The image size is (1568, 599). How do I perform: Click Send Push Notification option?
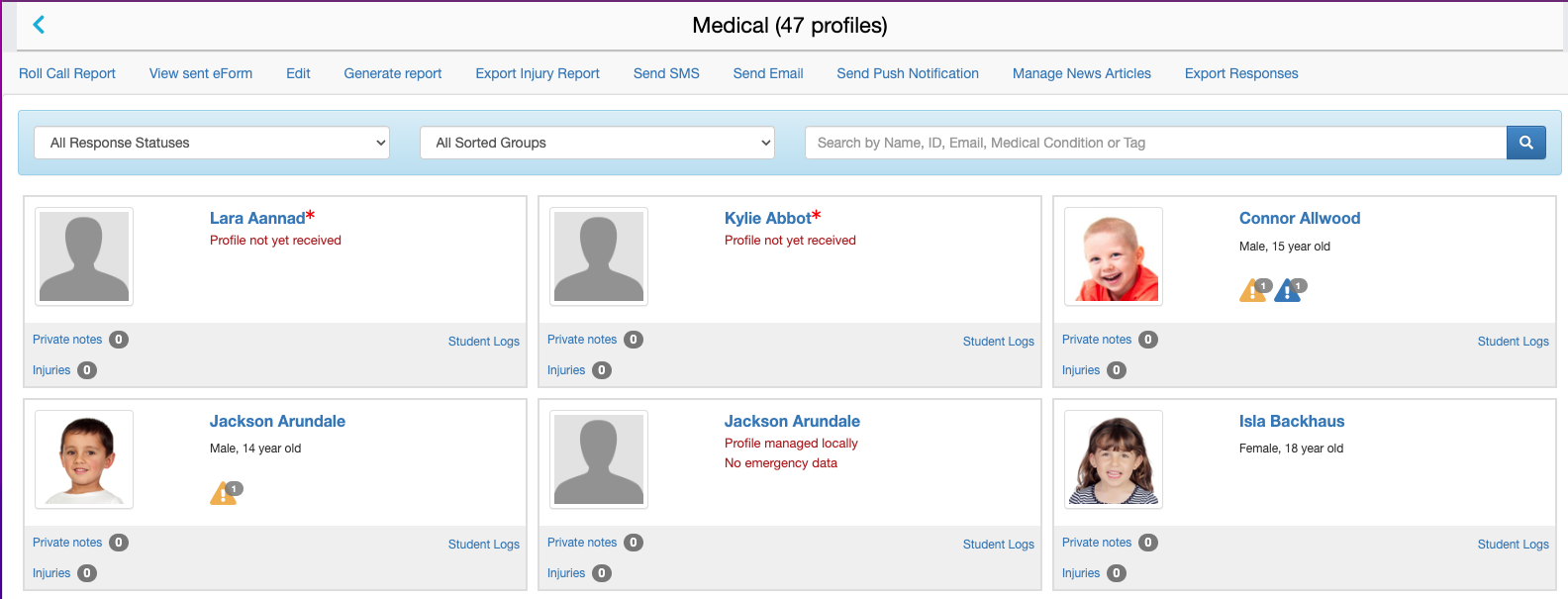pyautogui.click(x=908, y=73)
